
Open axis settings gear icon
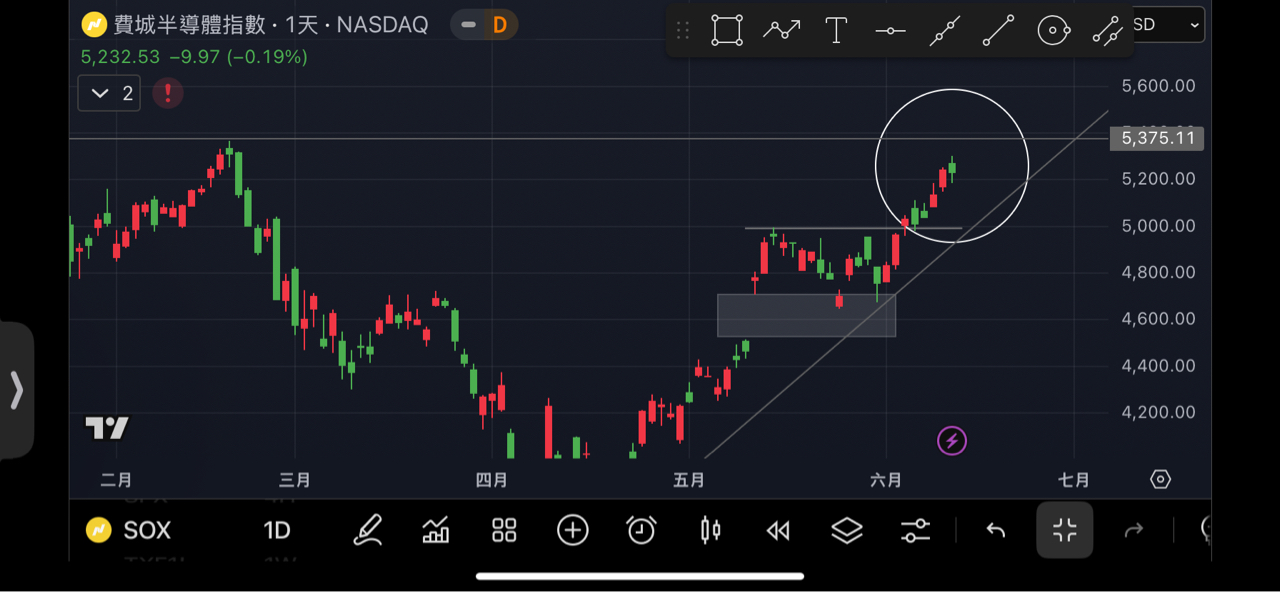(1160, 480)
